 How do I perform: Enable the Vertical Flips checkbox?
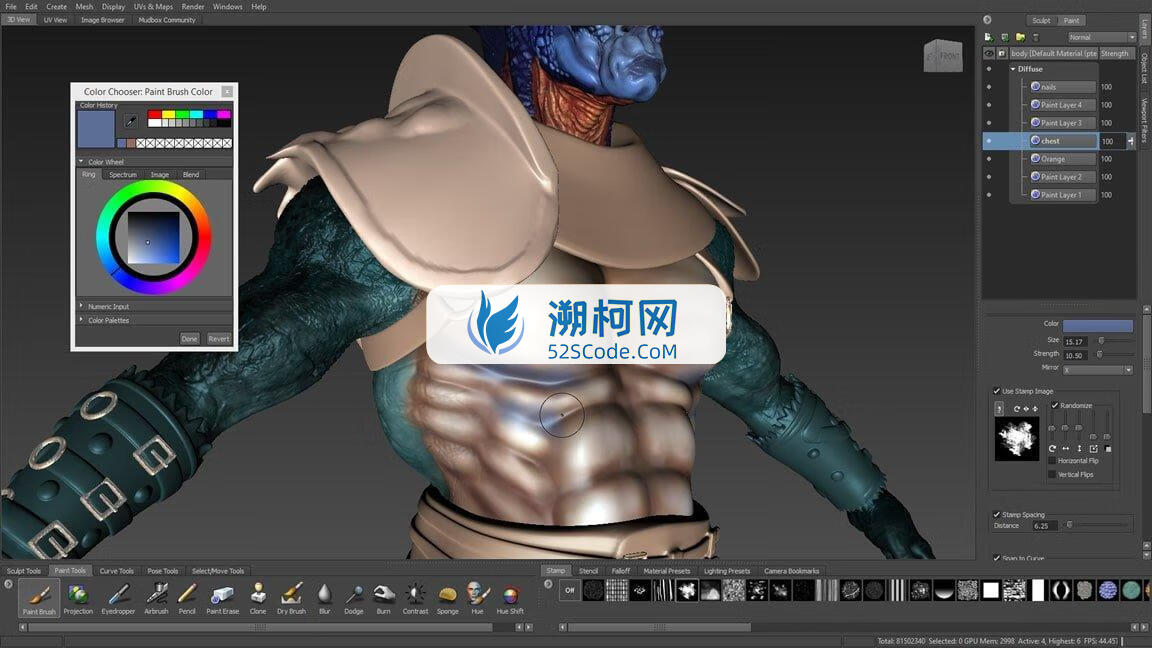click(1052, 475)
